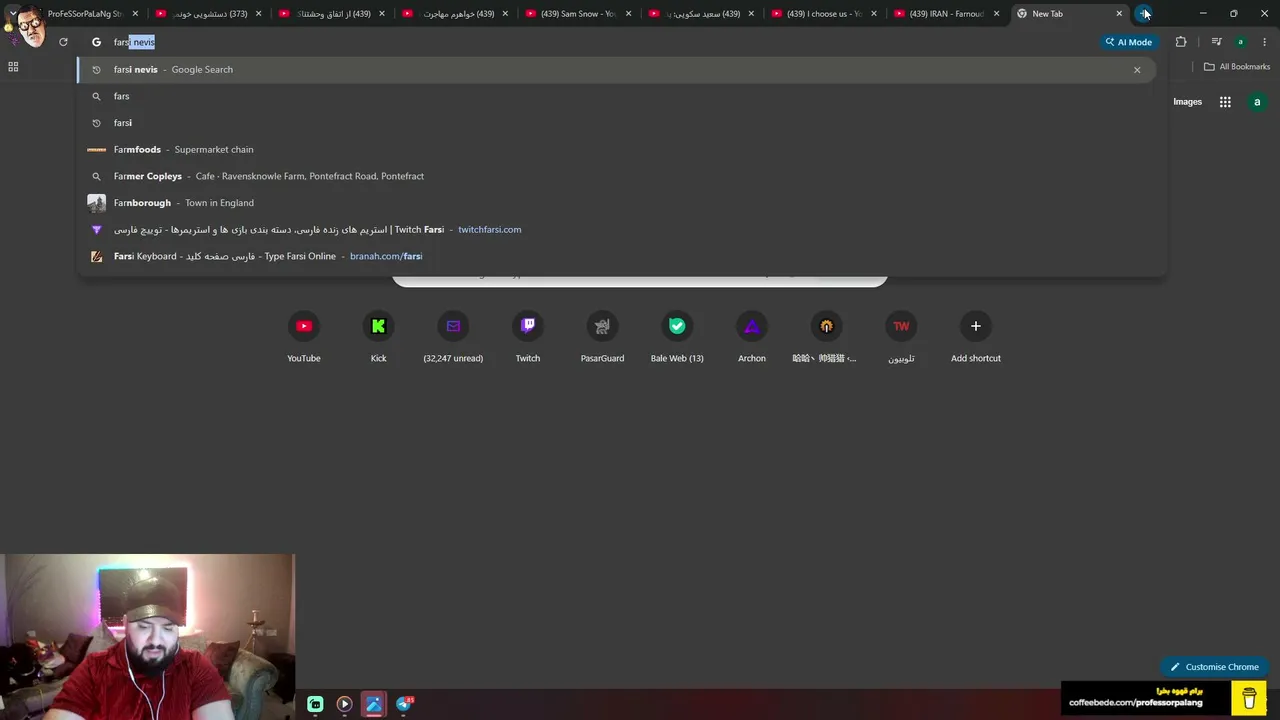Screen dimensions: 1280x720
Task: Open the Google account avatar on page
Action: (1257, 102)
